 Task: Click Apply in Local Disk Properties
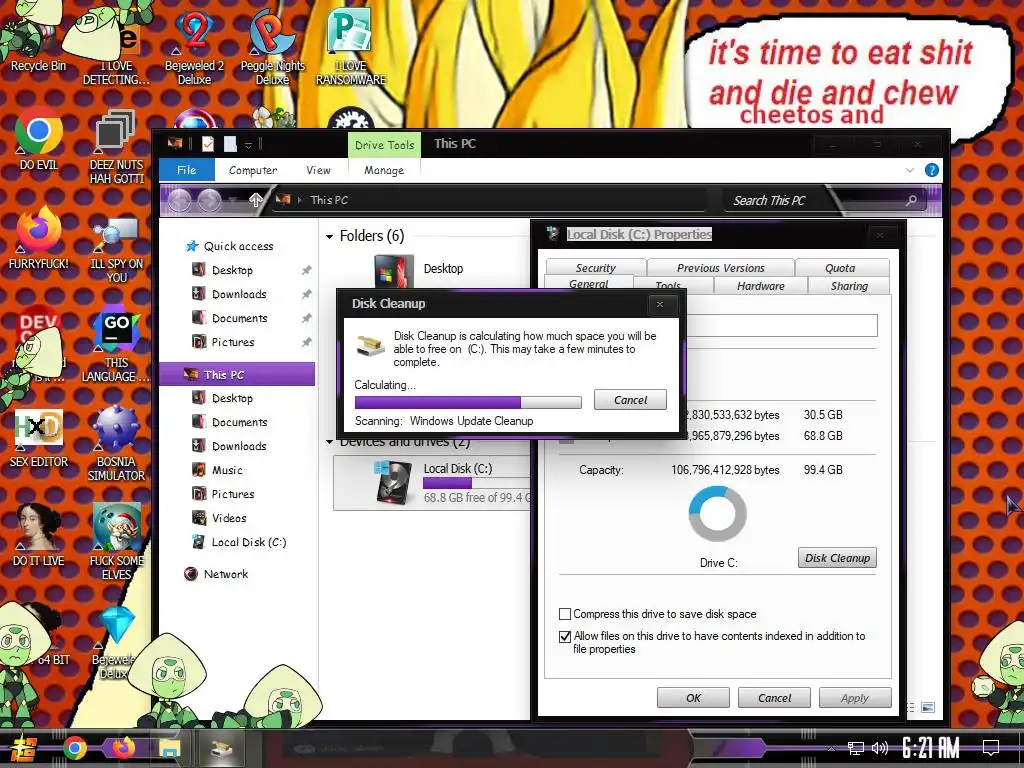(x=855, y=697)
